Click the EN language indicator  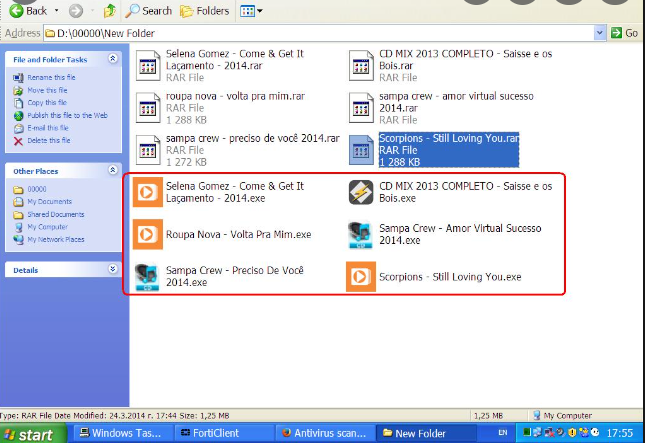[x=503, y=433]
